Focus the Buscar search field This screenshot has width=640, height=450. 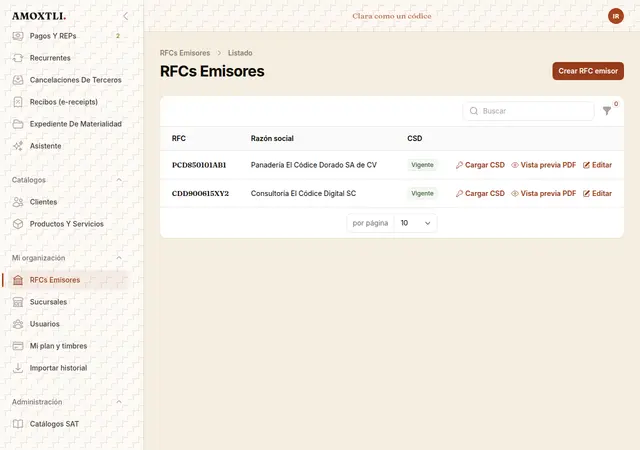(x=528, y=111)
